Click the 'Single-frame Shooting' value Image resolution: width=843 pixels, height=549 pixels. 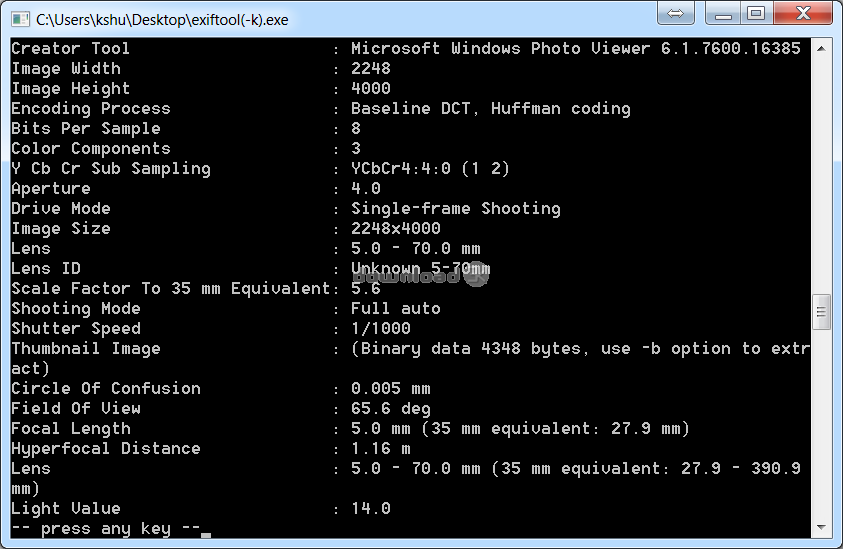tap(456, 208)
